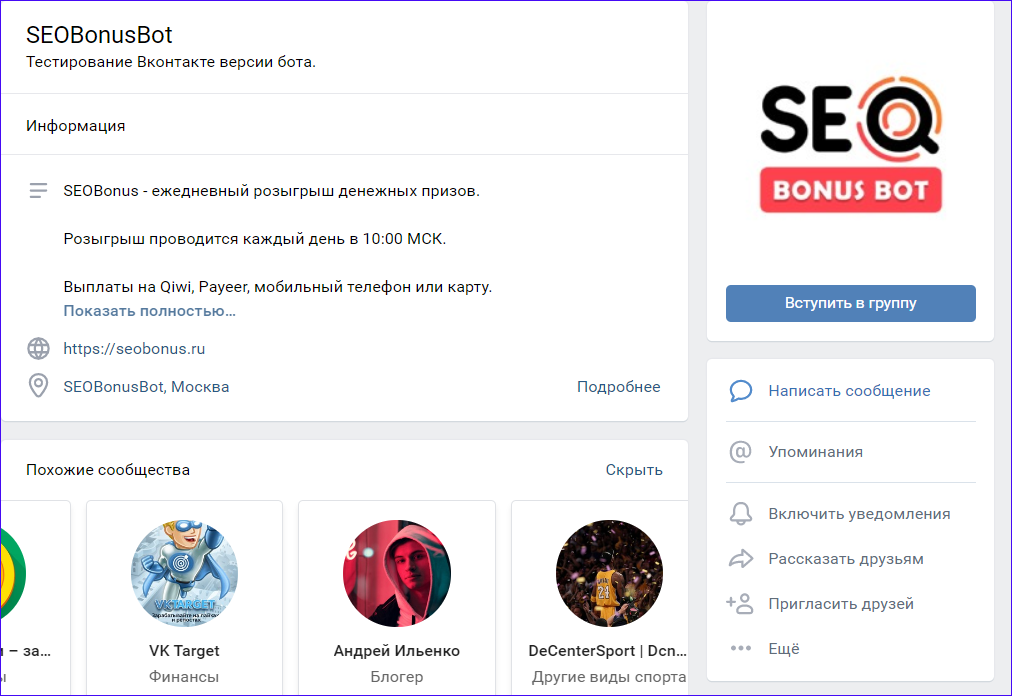Click the Похожие сообщества heading
Viewport: 1012px width, 696px height.
(x=108, y=470)
